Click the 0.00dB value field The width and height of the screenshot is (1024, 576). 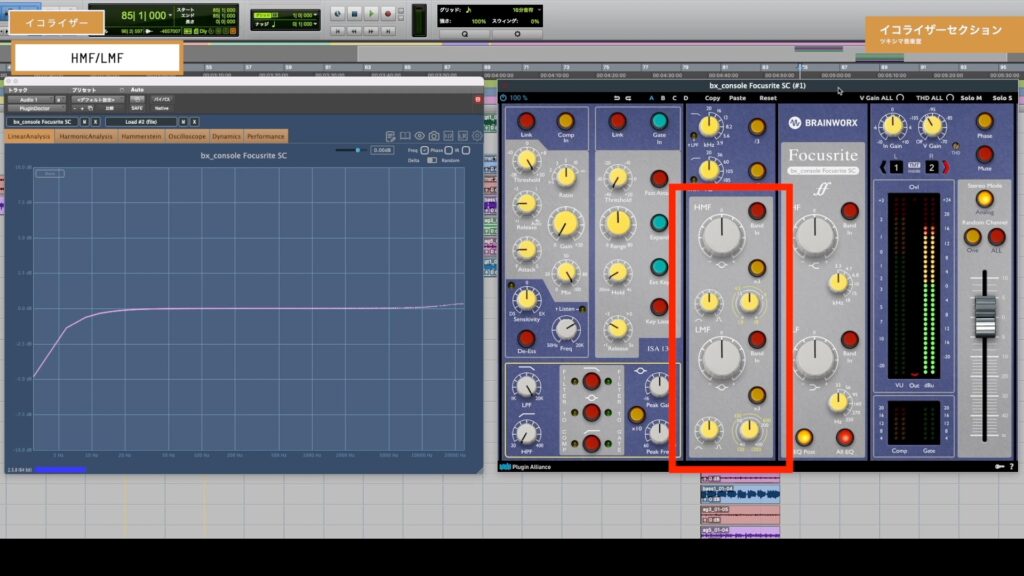[x=382, y=150]
